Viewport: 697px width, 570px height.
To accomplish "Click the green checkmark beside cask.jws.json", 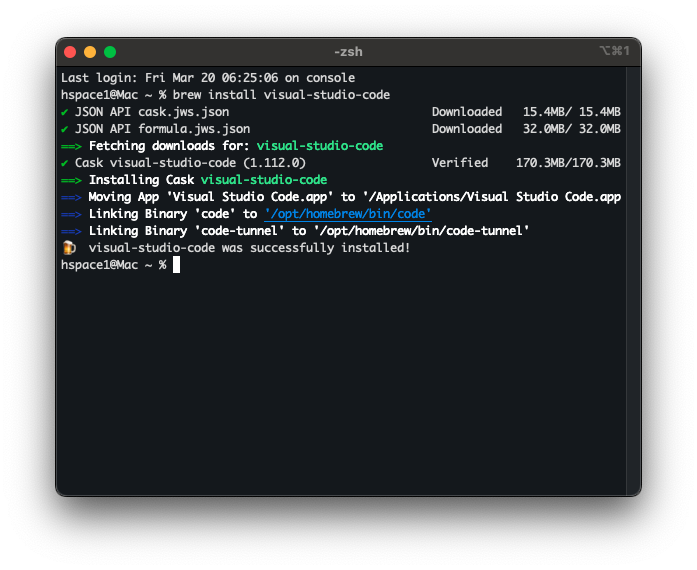I will click(x=65, y=112).
